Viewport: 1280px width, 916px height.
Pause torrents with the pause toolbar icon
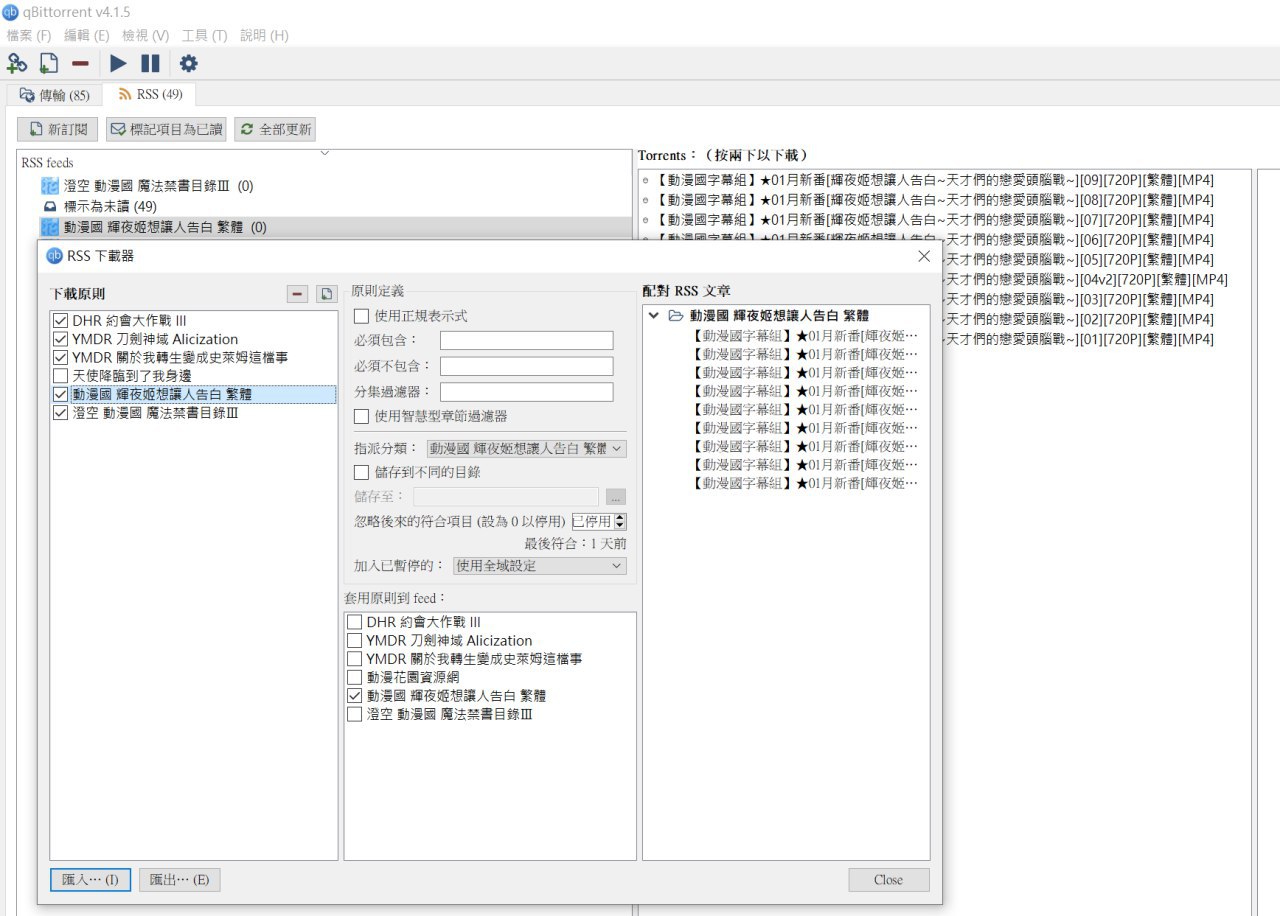(x=150, y=64)
